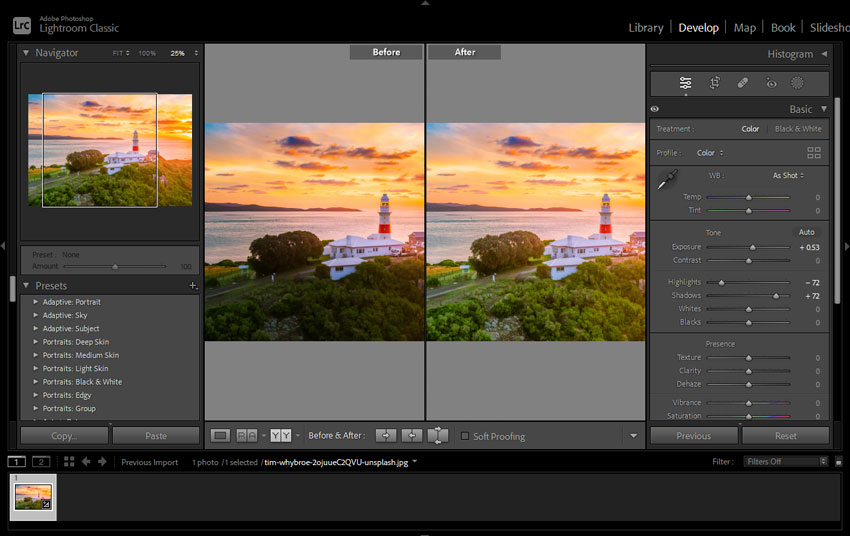Open the Profile Browser grid icon
Image resolution: width=850 pixels, height=536 pixels.
814,153
